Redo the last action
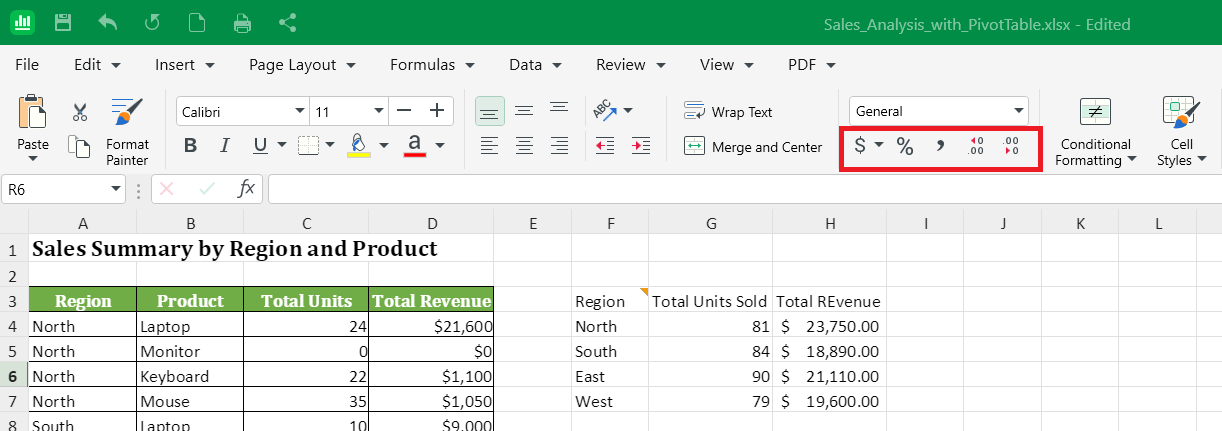The width and height of the screenshot is (1222, 431). (x=152, y=22)
